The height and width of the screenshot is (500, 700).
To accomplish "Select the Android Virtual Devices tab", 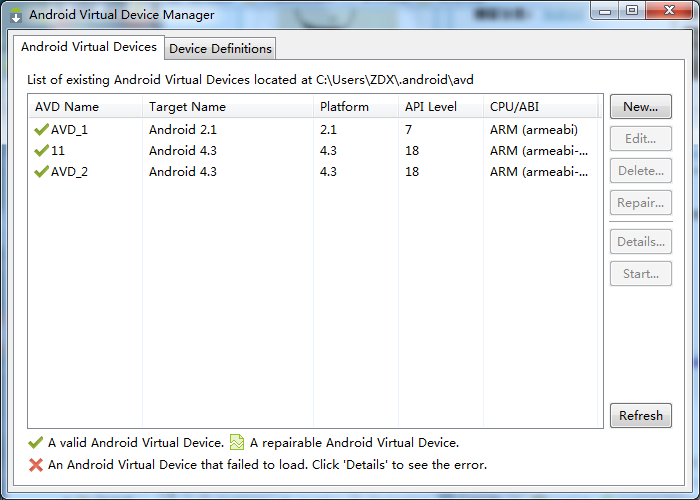I will click(x=89, y=47).
